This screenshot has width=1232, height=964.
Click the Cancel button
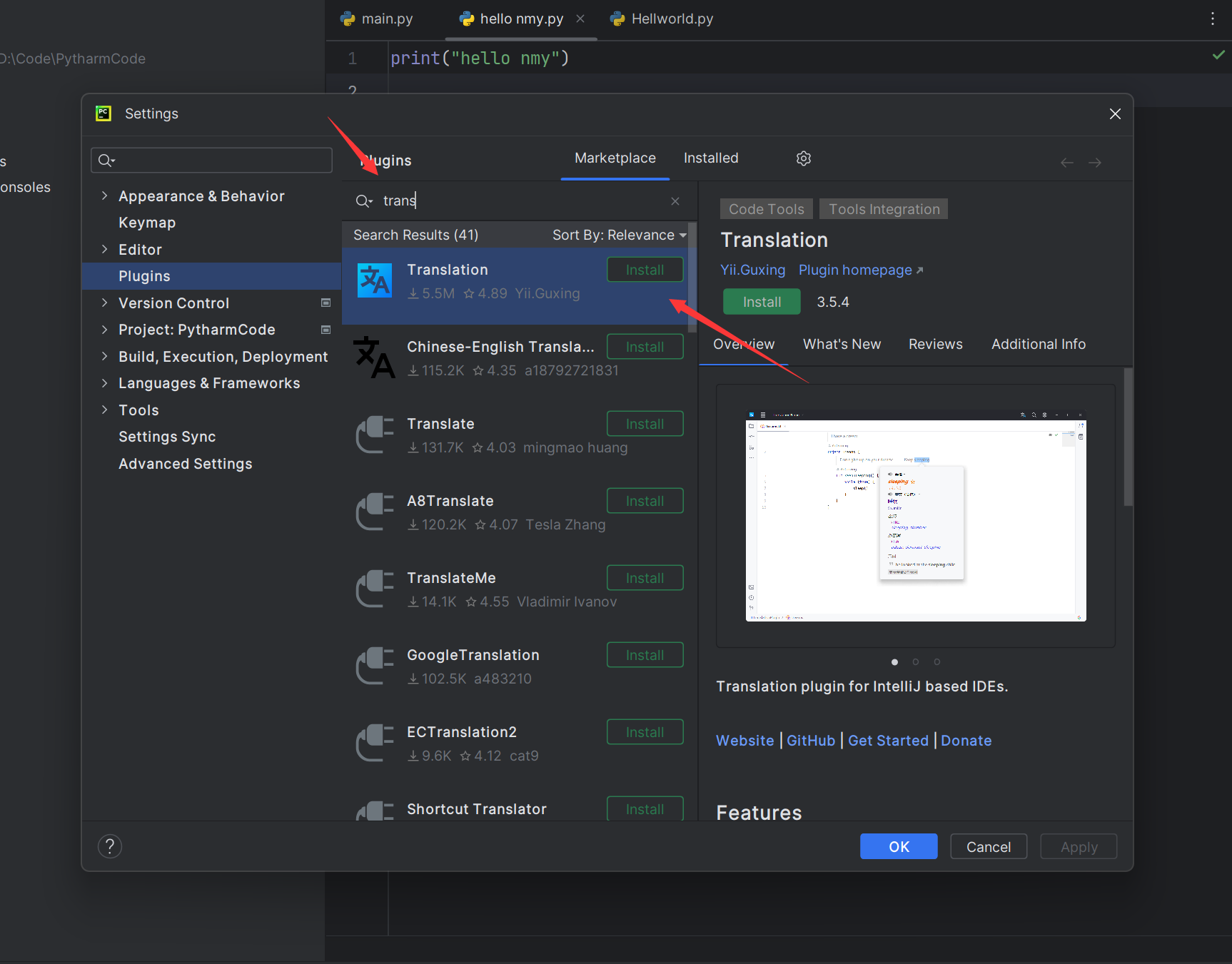[989, 846]
